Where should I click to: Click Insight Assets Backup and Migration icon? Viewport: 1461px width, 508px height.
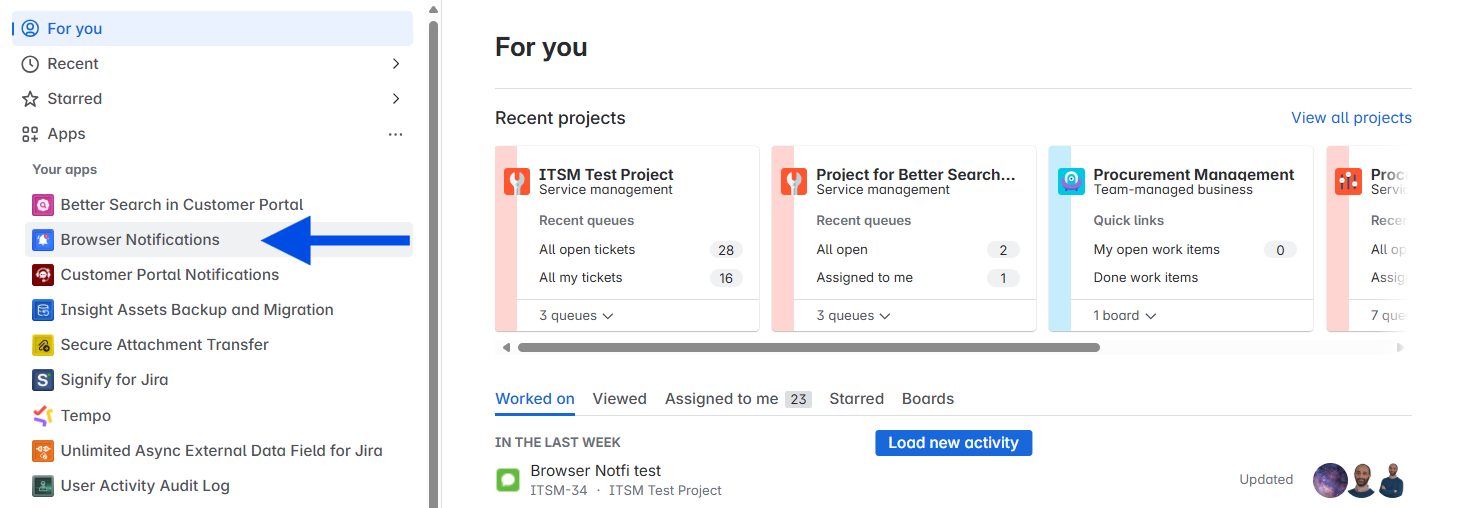pyautogui.click(x=42, y=310)
